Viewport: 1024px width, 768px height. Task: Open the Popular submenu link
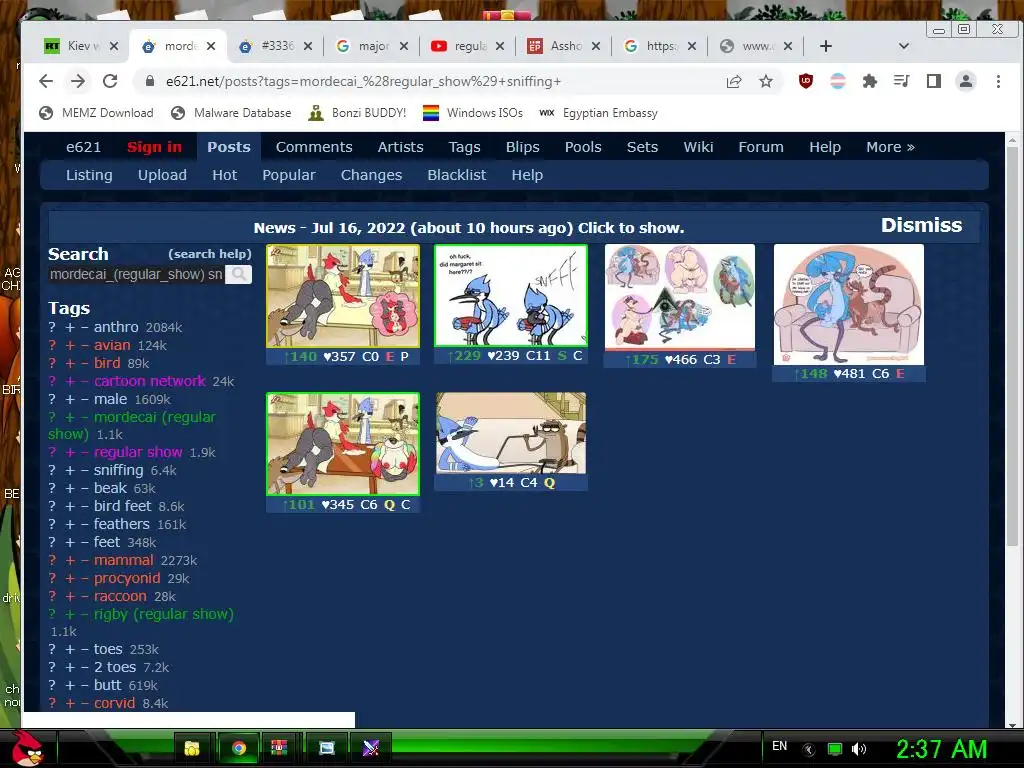coord(289,175)
